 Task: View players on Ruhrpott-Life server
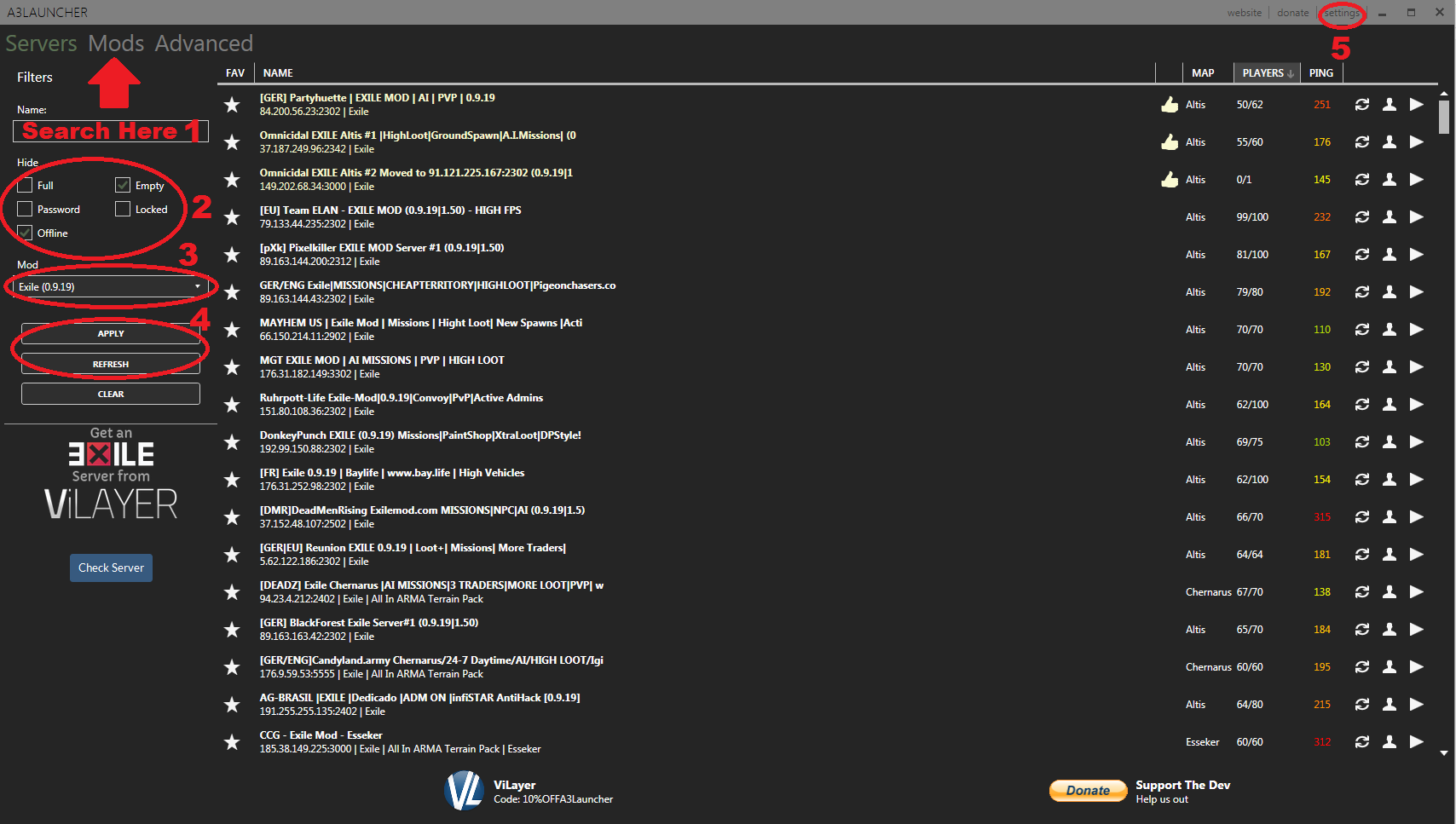(1390, 405)
